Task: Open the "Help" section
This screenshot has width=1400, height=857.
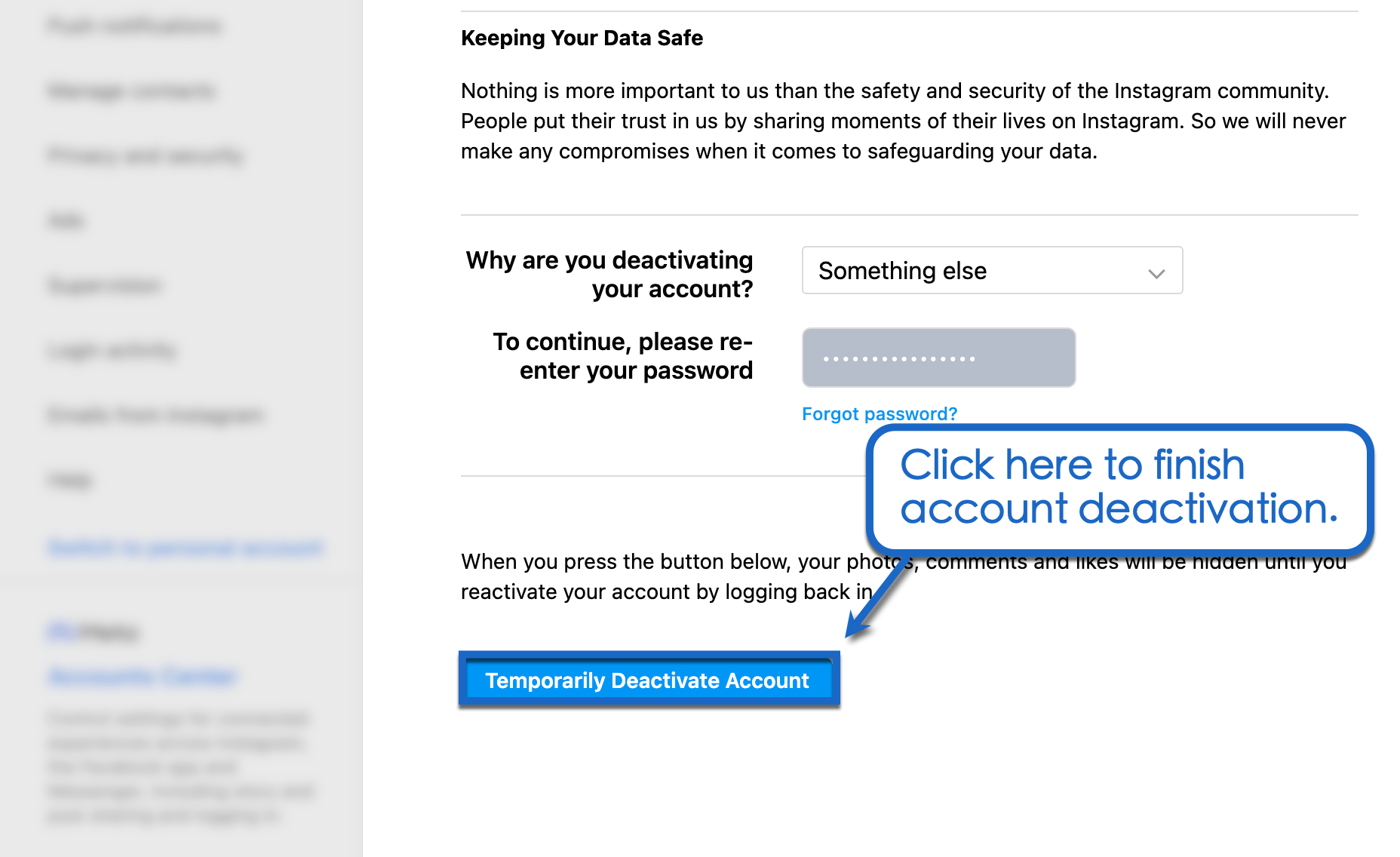Action: pos(69,479)
